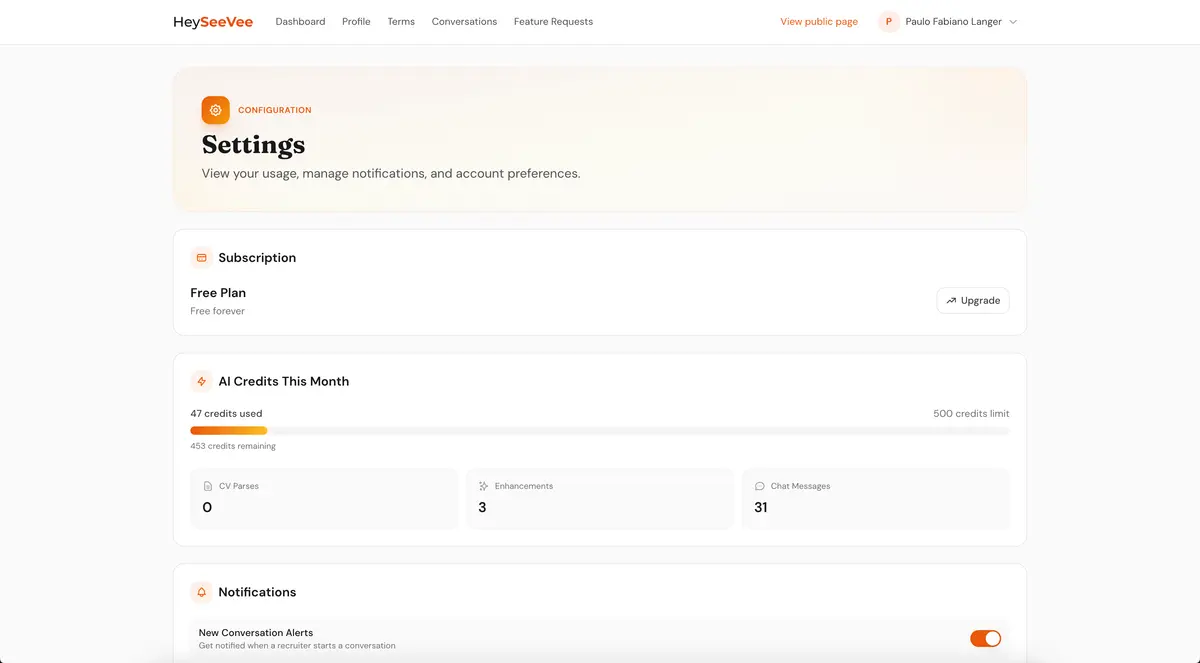Image resolution: width=1200 pixels, height=663 pixels.
Task: Click the Upgrade button
Action: click(972, 300)
